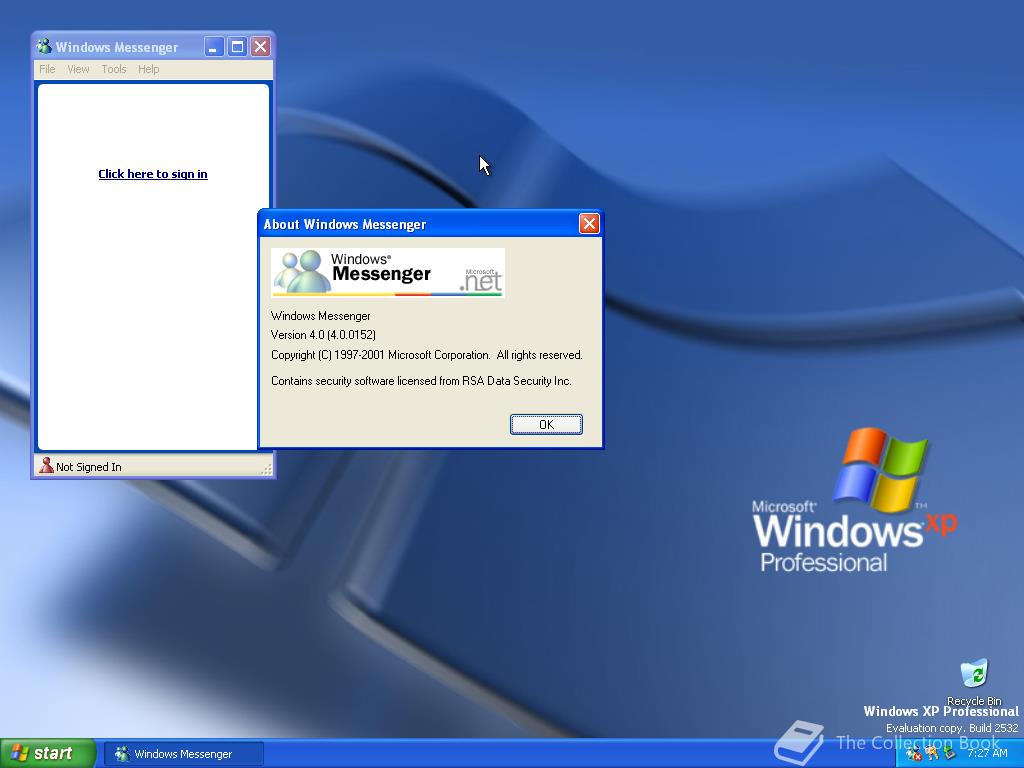1024x768 pixels.
Task: Click the Windows Messenger taskbar button
Action: [184, 754]
